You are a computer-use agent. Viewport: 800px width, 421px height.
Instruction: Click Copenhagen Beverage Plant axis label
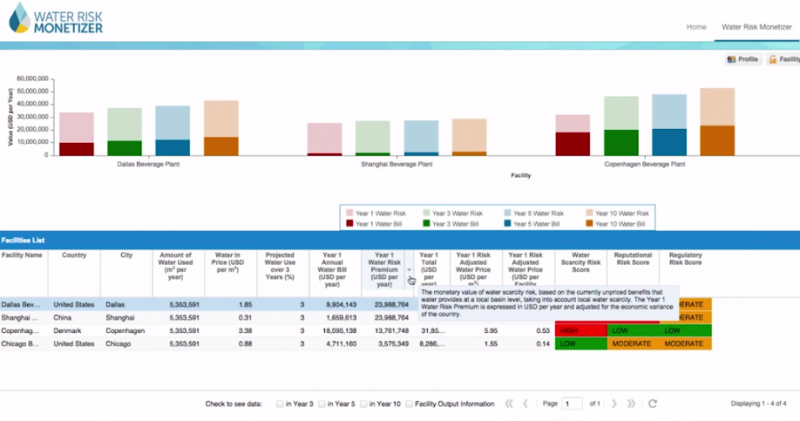pyautogui.click(x=644, y=164)
